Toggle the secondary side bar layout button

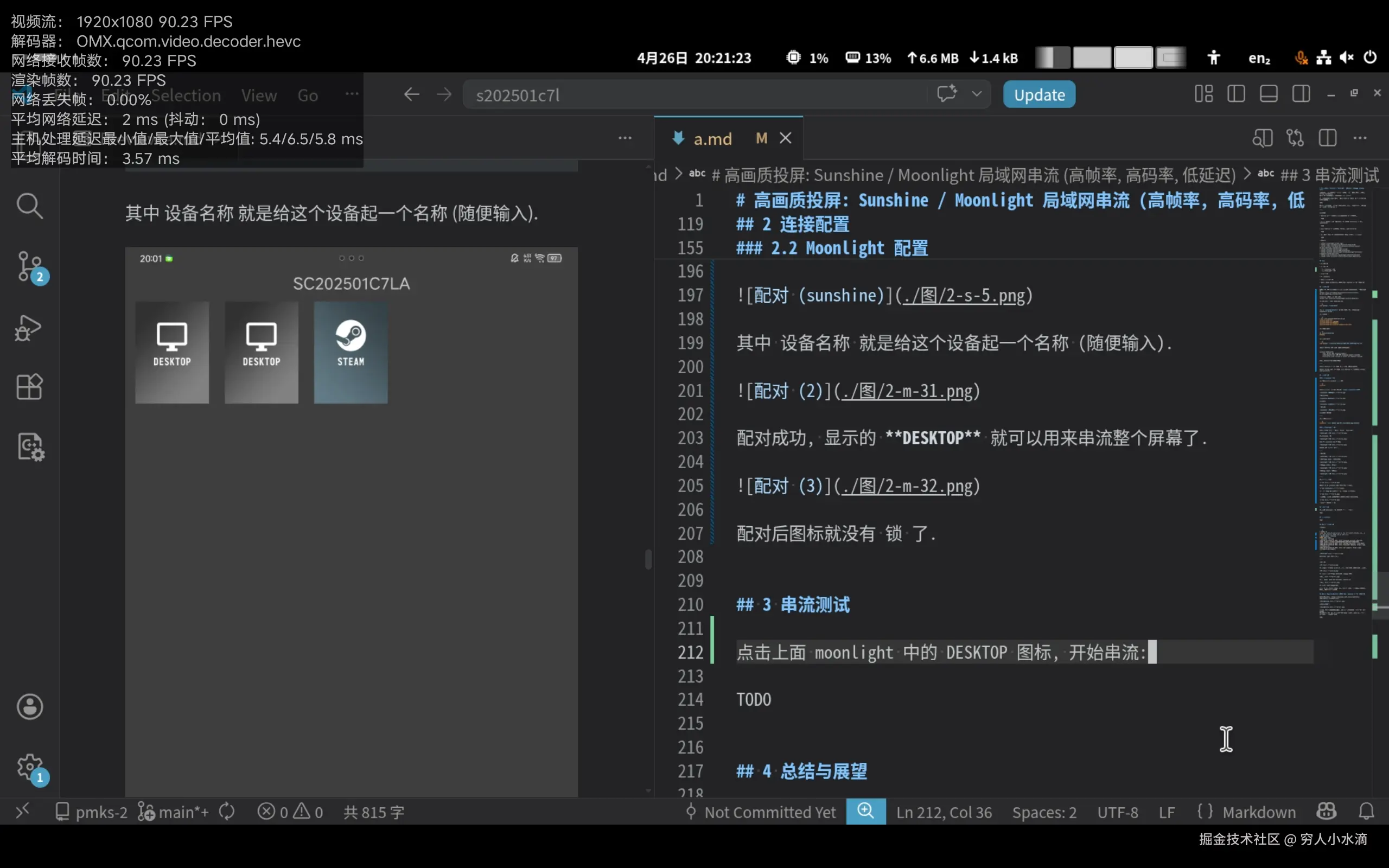pos(1301,93)
